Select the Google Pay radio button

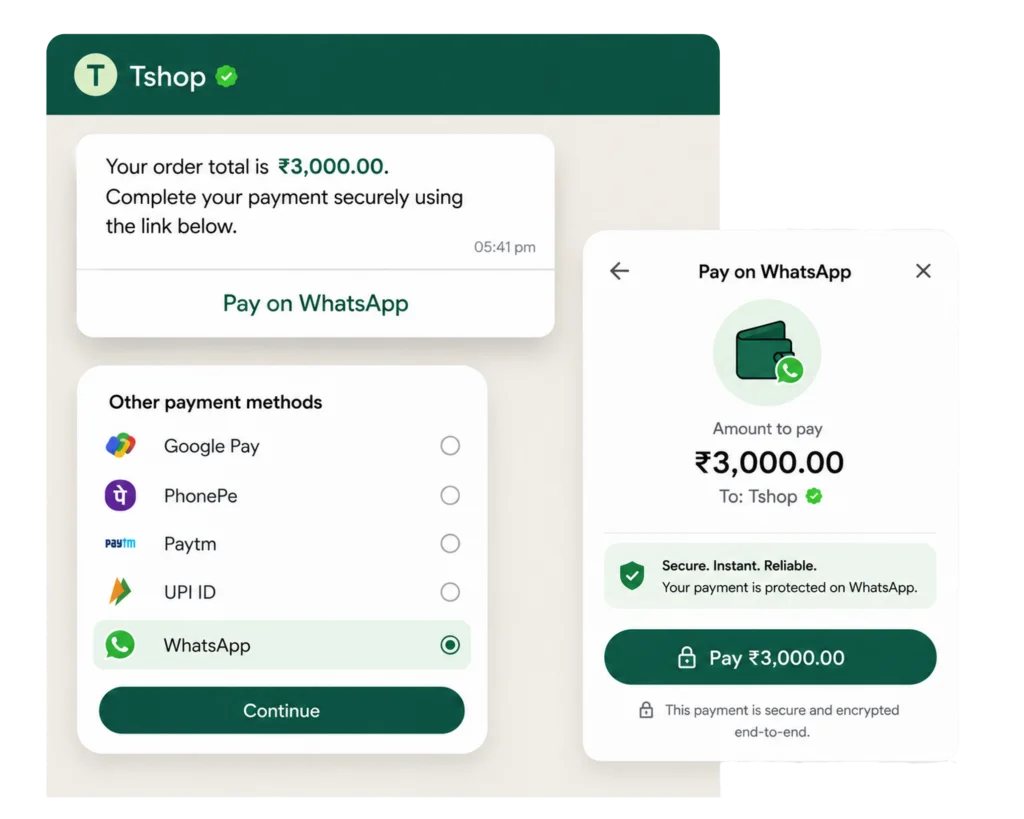click(450, 445)
